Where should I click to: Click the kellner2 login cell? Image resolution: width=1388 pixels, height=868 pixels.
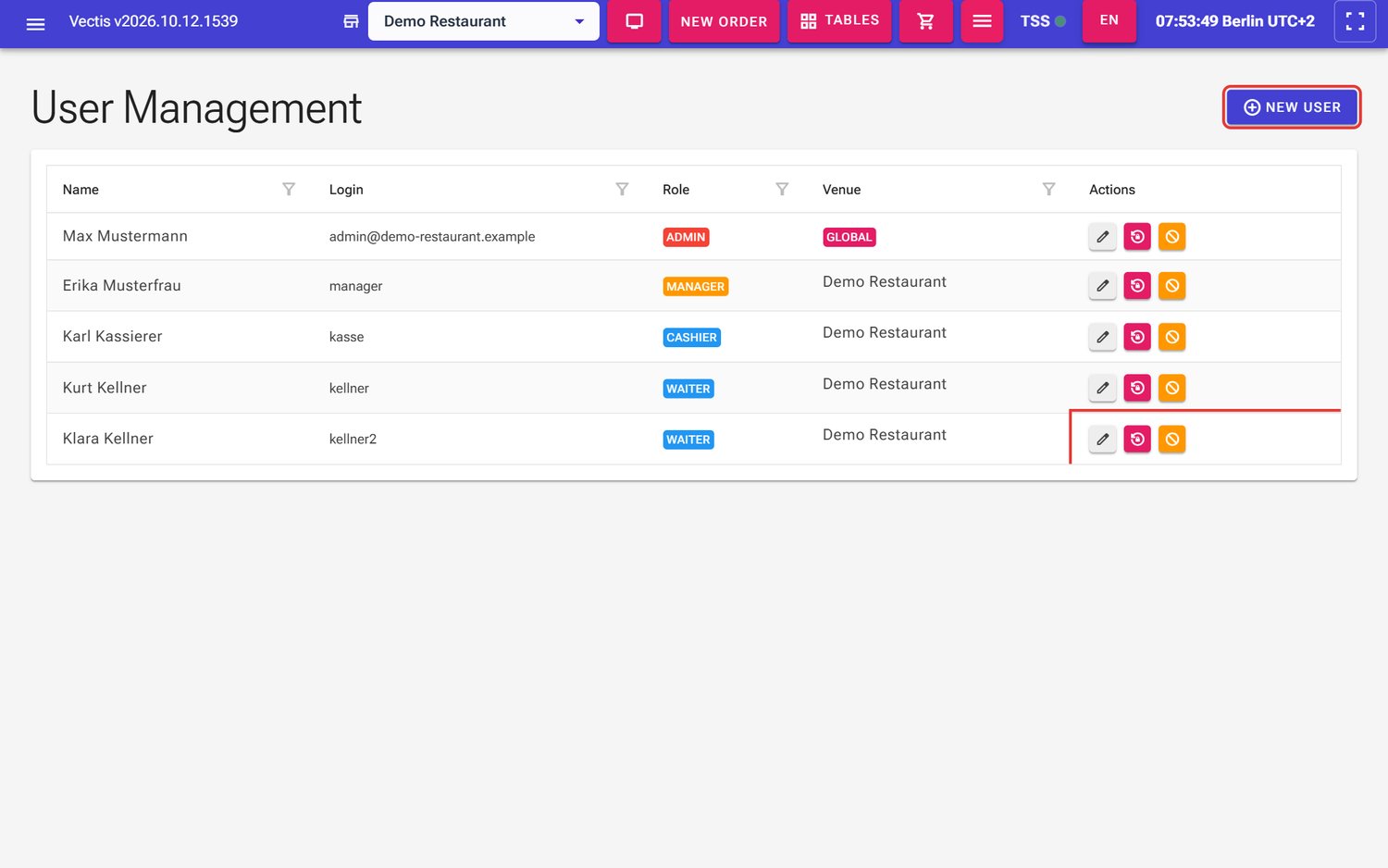click(x=353, y=439)
